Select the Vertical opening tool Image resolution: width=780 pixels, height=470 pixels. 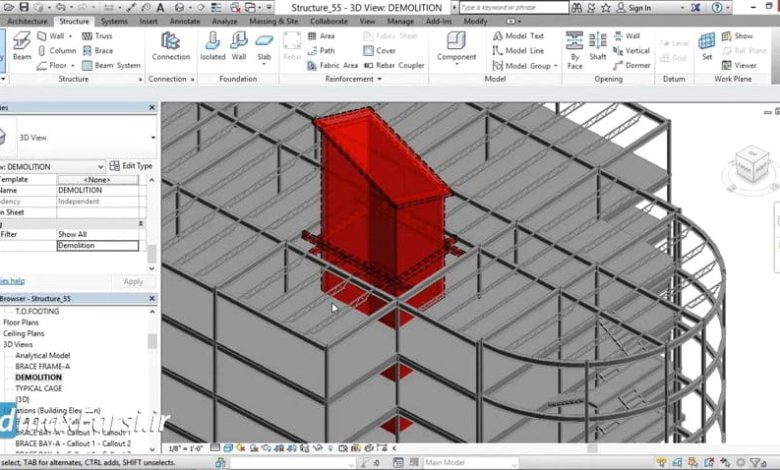(631, 51)
